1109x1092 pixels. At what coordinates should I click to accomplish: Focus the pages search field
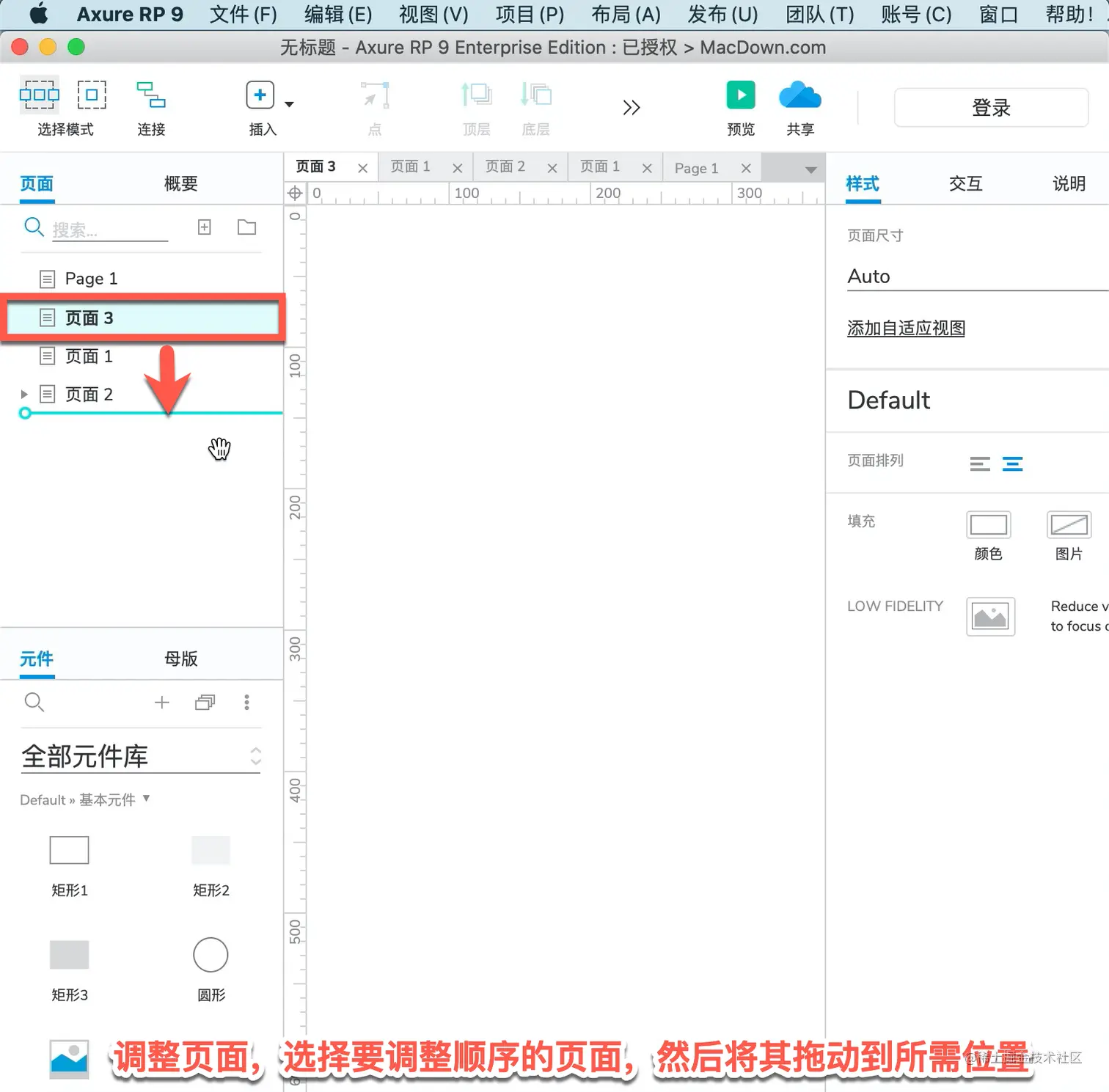point(110,230)
